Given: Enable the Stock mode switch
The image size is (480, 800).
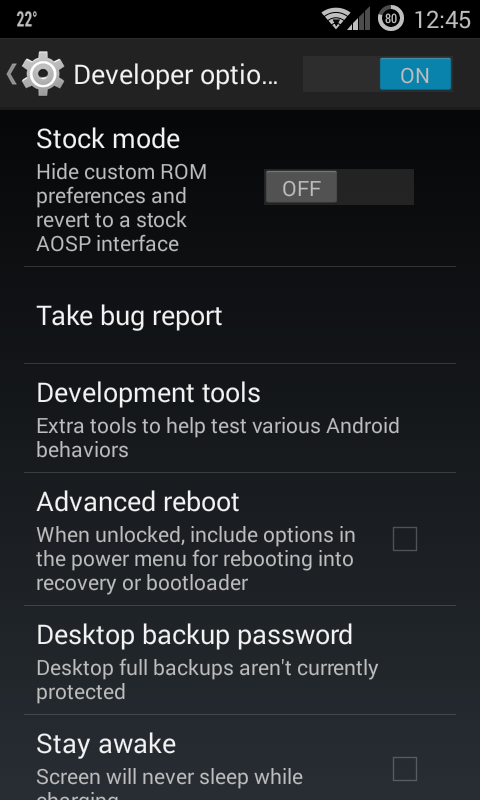Looking at the screenshot, I should (x=339, y=187).
